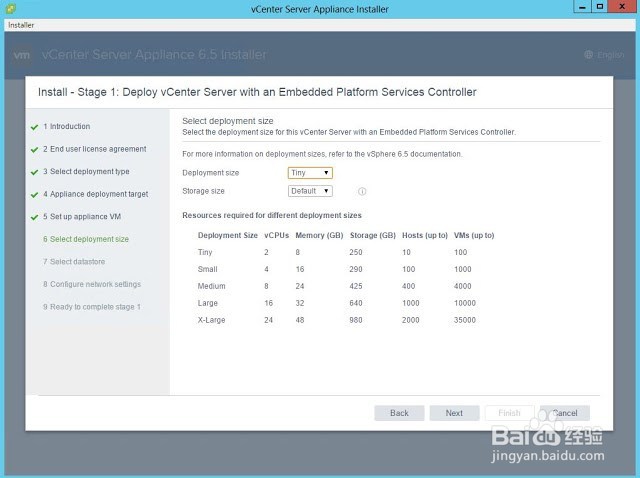Open the Storage size dropdown showing Default
Viewport: 640px width, 478px height.
point(310,191)
